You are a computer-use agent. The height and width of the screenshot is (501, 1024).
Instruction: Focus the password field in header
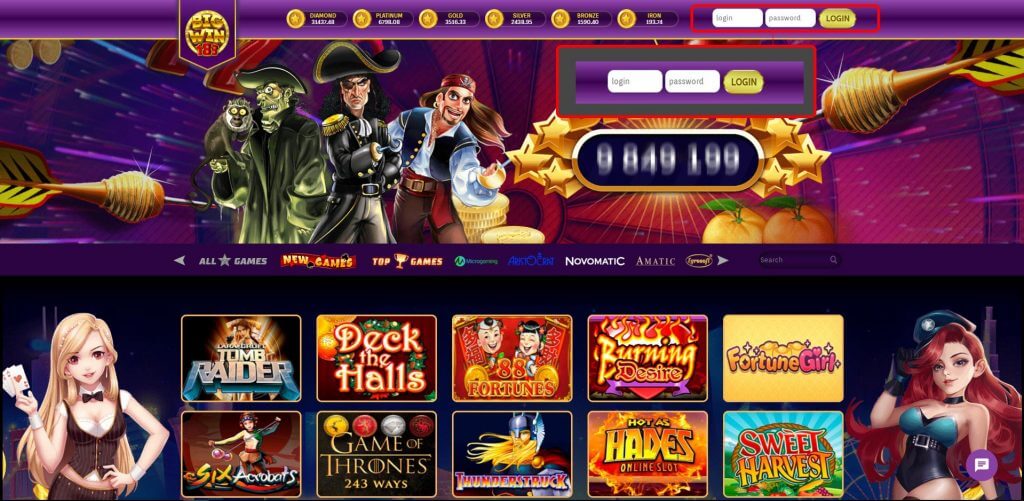[790, 18]
